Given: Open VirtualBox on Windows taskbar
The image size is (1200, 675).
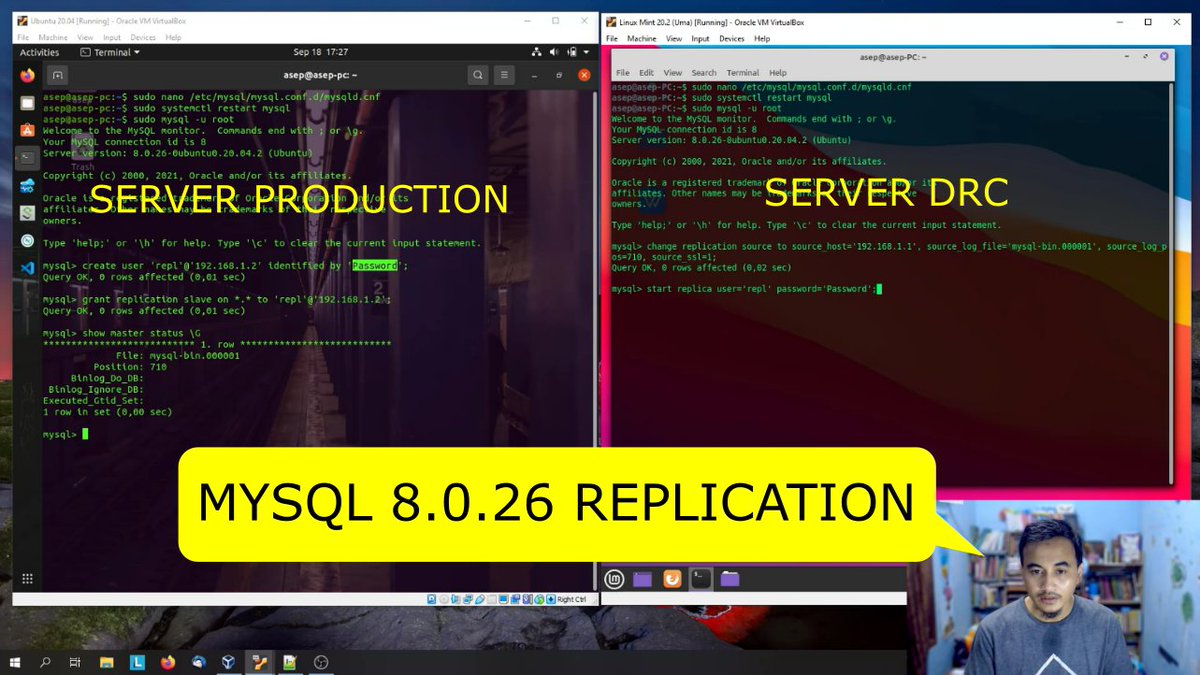Looking at the screenshot, I should pyautogui.click(x=228, y=662).
